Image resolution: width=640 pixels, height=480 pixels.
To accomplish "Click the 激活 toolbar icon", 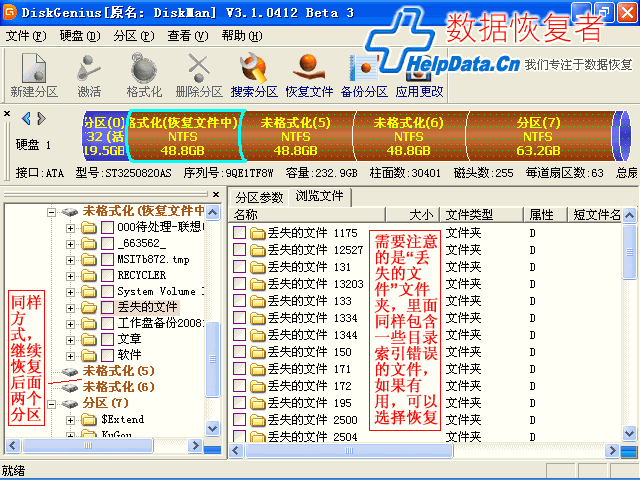I will pyautogui.click(x=89, y=75).
